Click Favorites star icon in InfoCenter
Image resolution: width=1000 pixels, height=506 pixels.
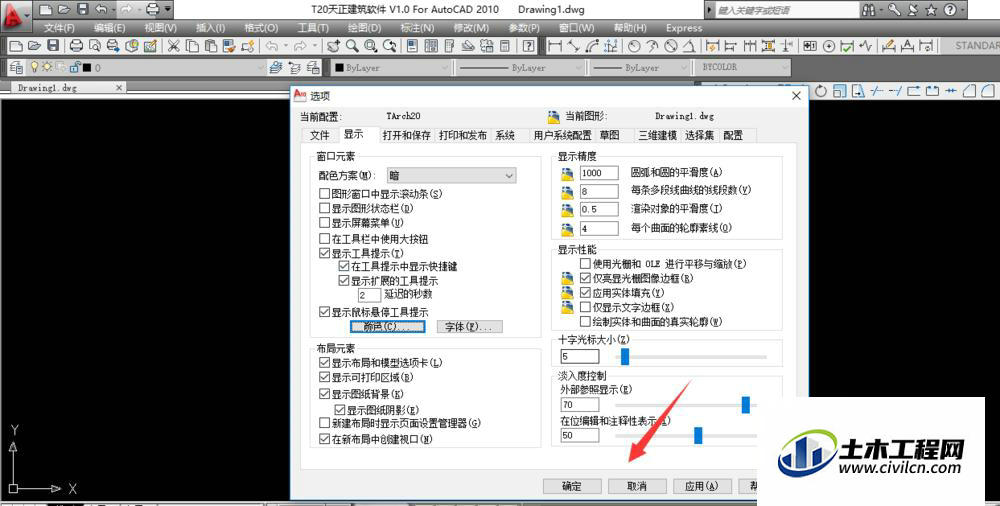tap(931, 10)
